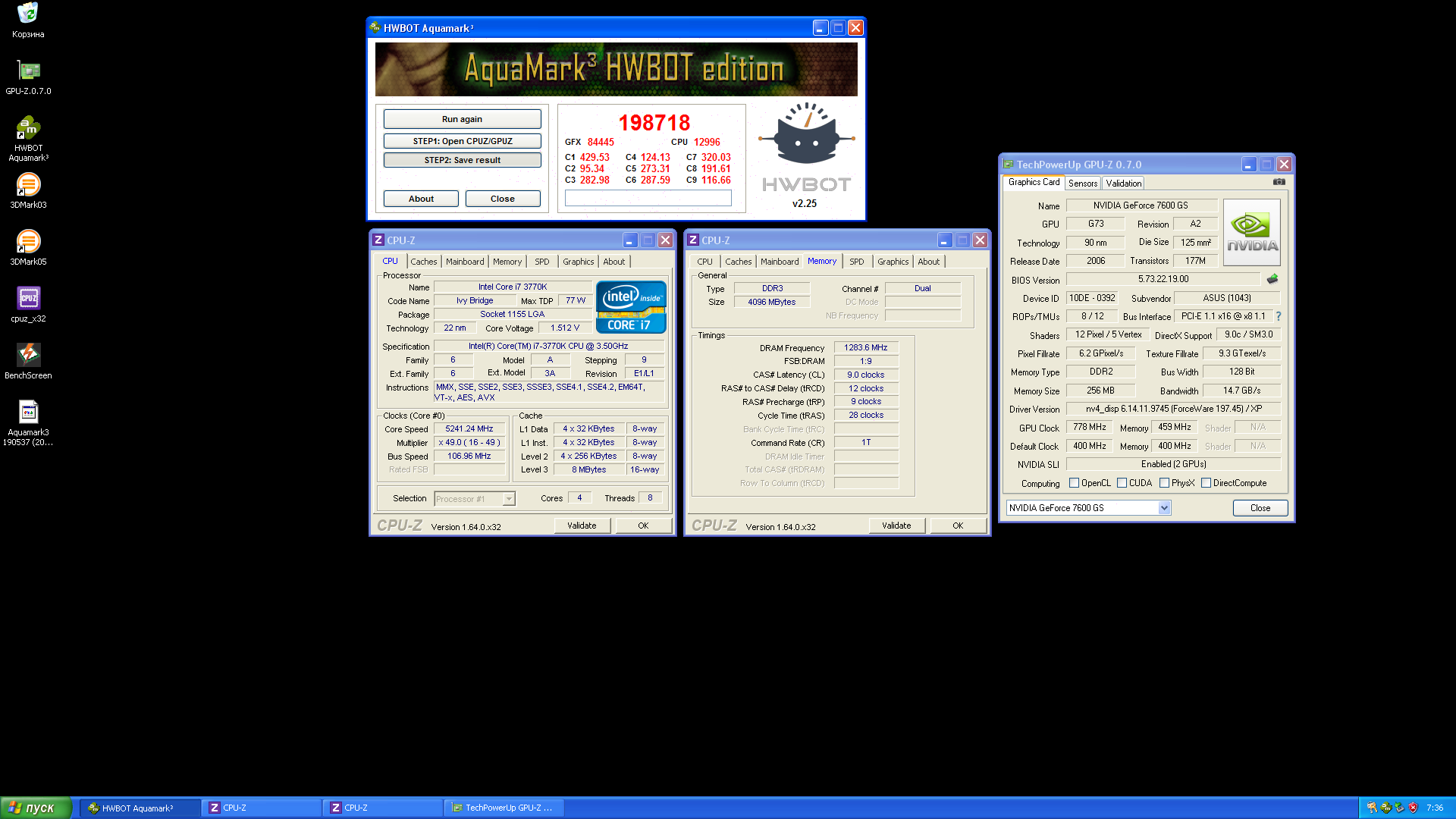Switch to GPU-Z Sensors tab
Screen dimensions: 1456x819
(1083, 184)
